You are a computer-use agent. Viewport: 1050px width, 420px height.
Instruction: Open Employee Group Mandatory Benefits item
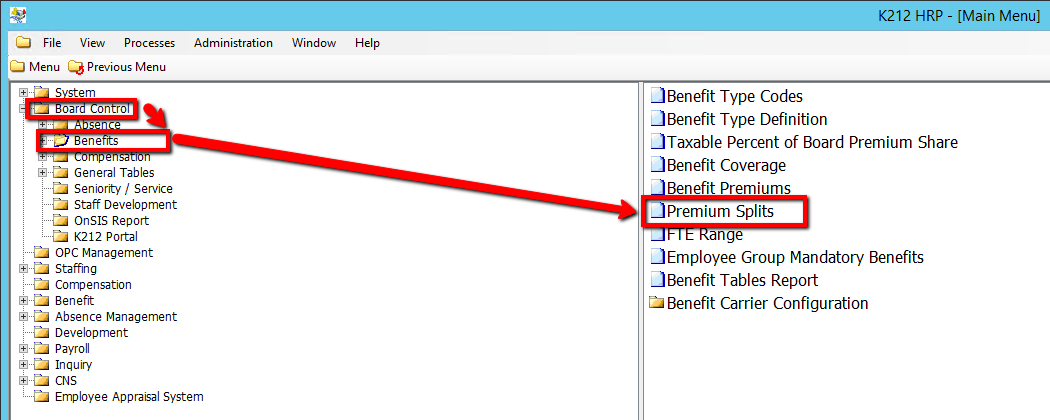click(794, 258)
